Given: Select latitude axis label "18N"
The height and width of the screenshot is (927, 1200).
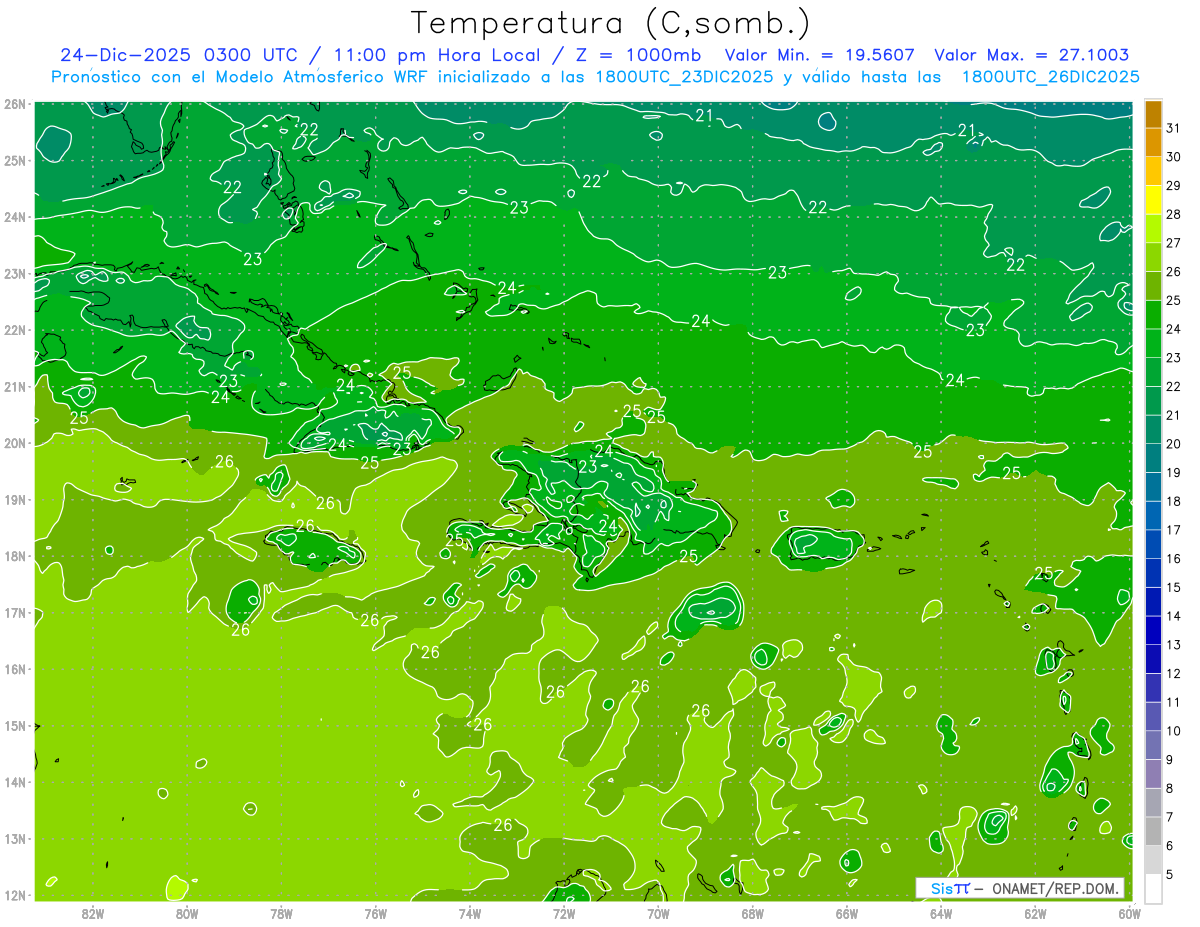Looking at the screenshot, I should (15, 556).
